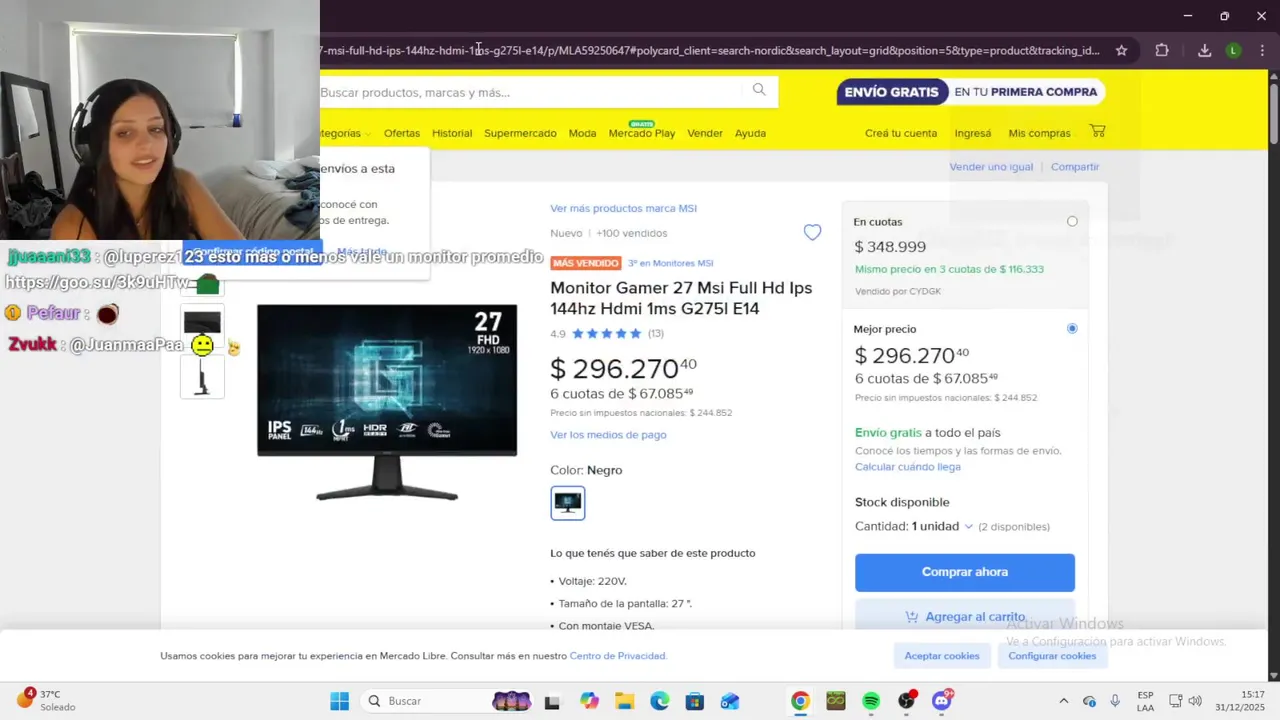Screen dimensions: 1280x720
Task: Open the Historial menu item
Action: coord(452,133)
